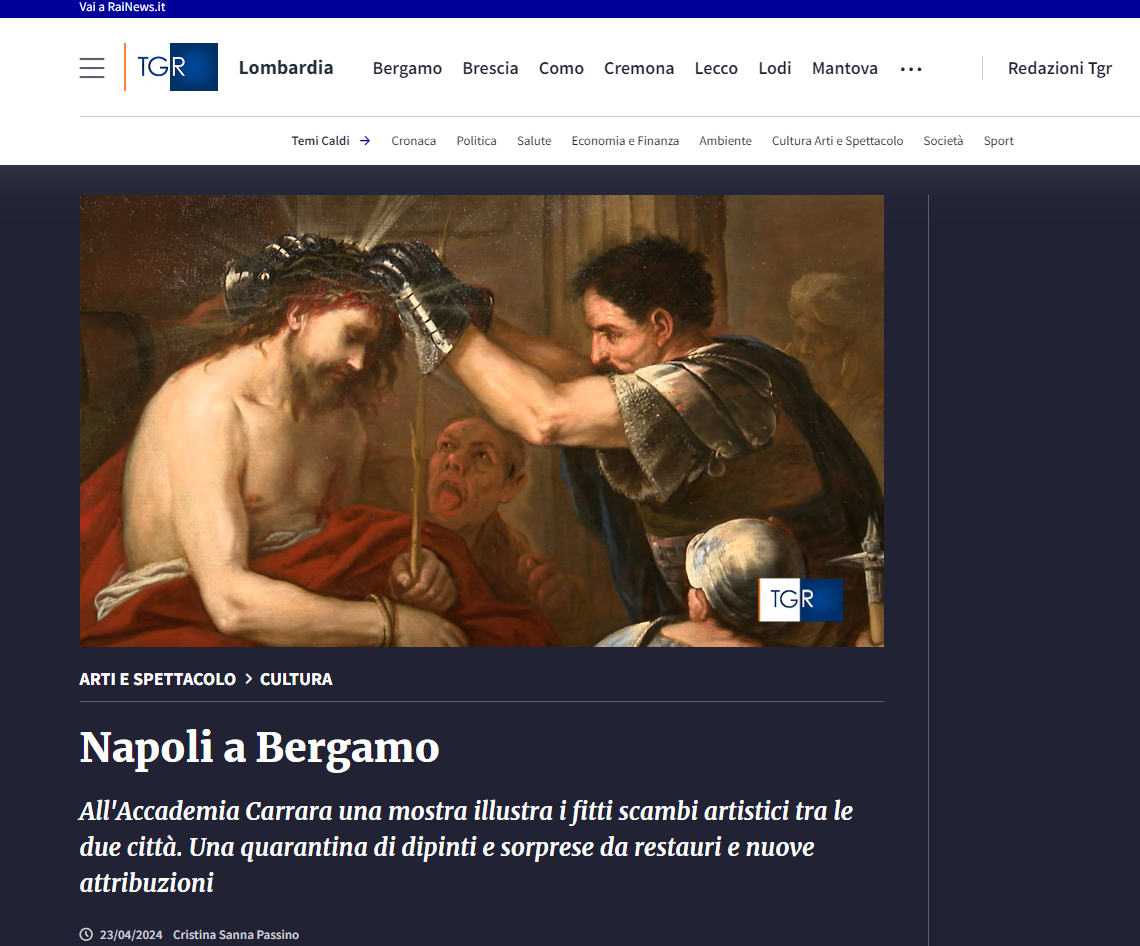This screenshot has height=946, width=1140.
Task: Go to Bergamo news section
Action: coord(407,68)
